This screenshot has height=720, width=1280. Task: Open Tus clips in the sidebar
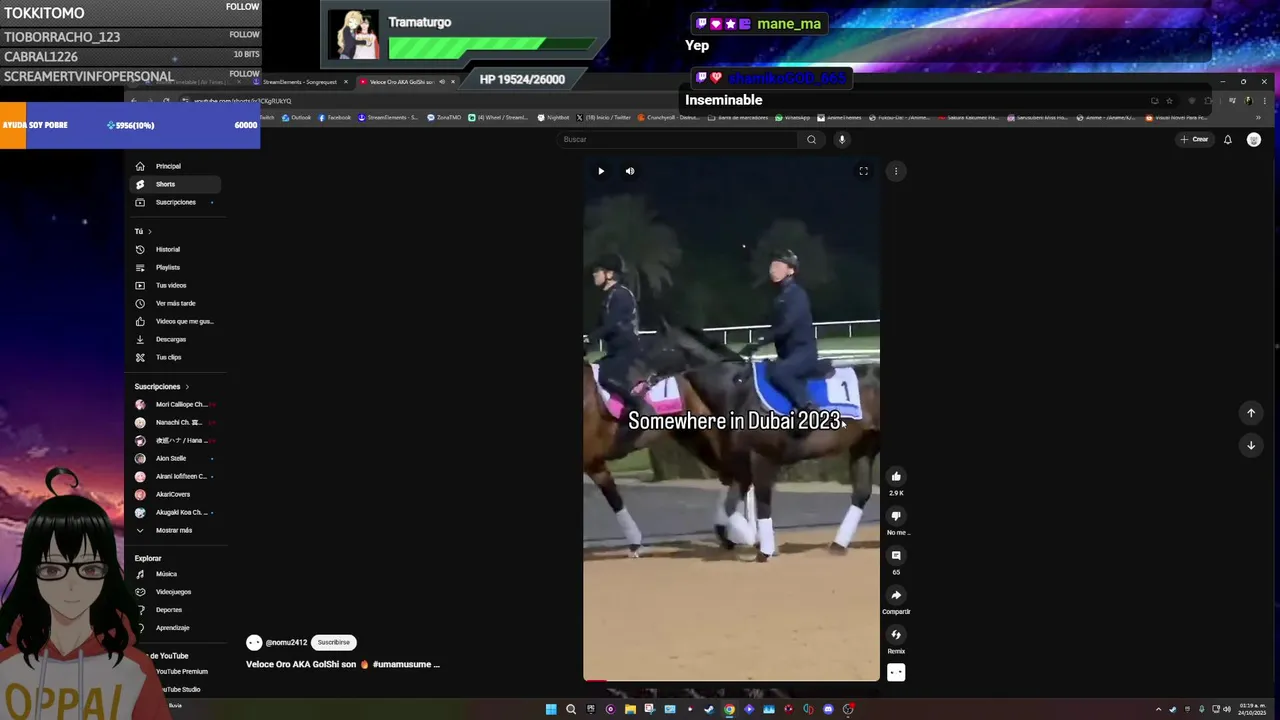pyautogui.click(x=176, y=357)
